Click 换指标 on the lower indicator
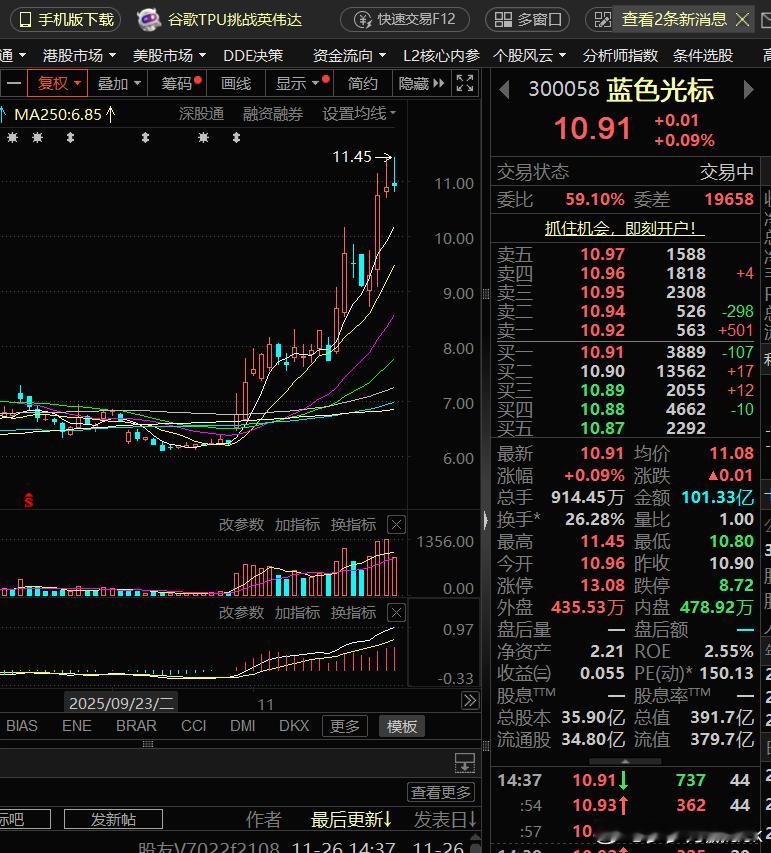The width and height of the screenshot is (771, 853). point(353,613)
